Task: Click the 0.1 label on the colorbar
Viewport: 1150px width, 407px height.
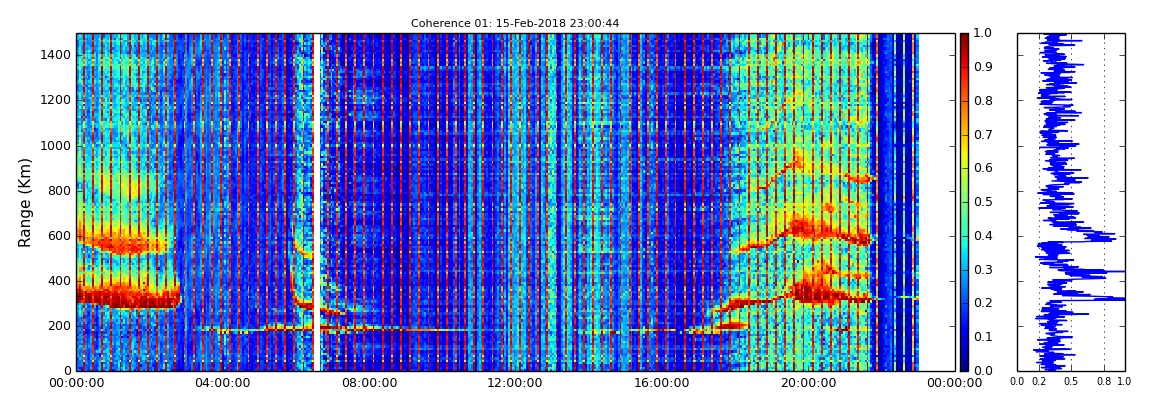Action: coord(981,337)
